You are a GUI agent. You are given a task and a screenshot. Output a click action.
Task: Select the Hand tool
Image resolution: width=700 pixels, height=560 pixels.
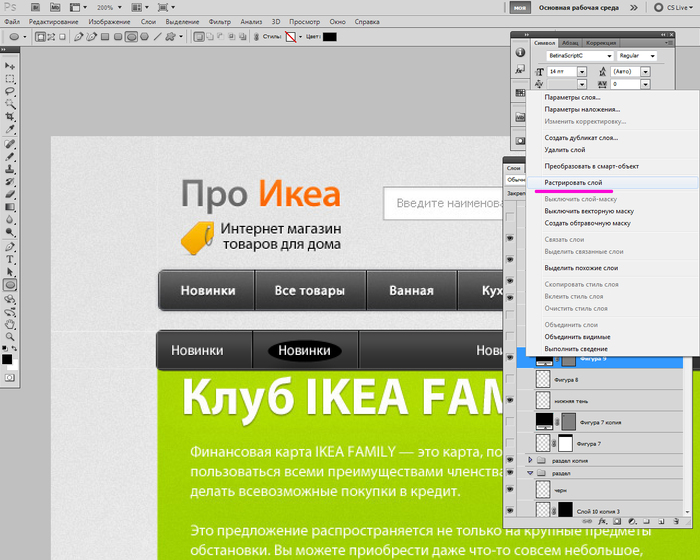click(x=10, y=324)
